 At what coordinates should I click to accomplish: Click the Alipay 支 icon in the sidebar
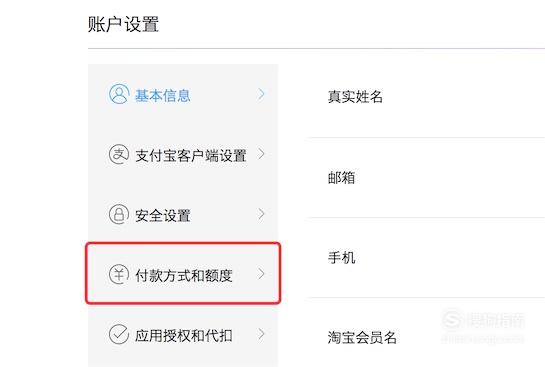tap(119, 154)
